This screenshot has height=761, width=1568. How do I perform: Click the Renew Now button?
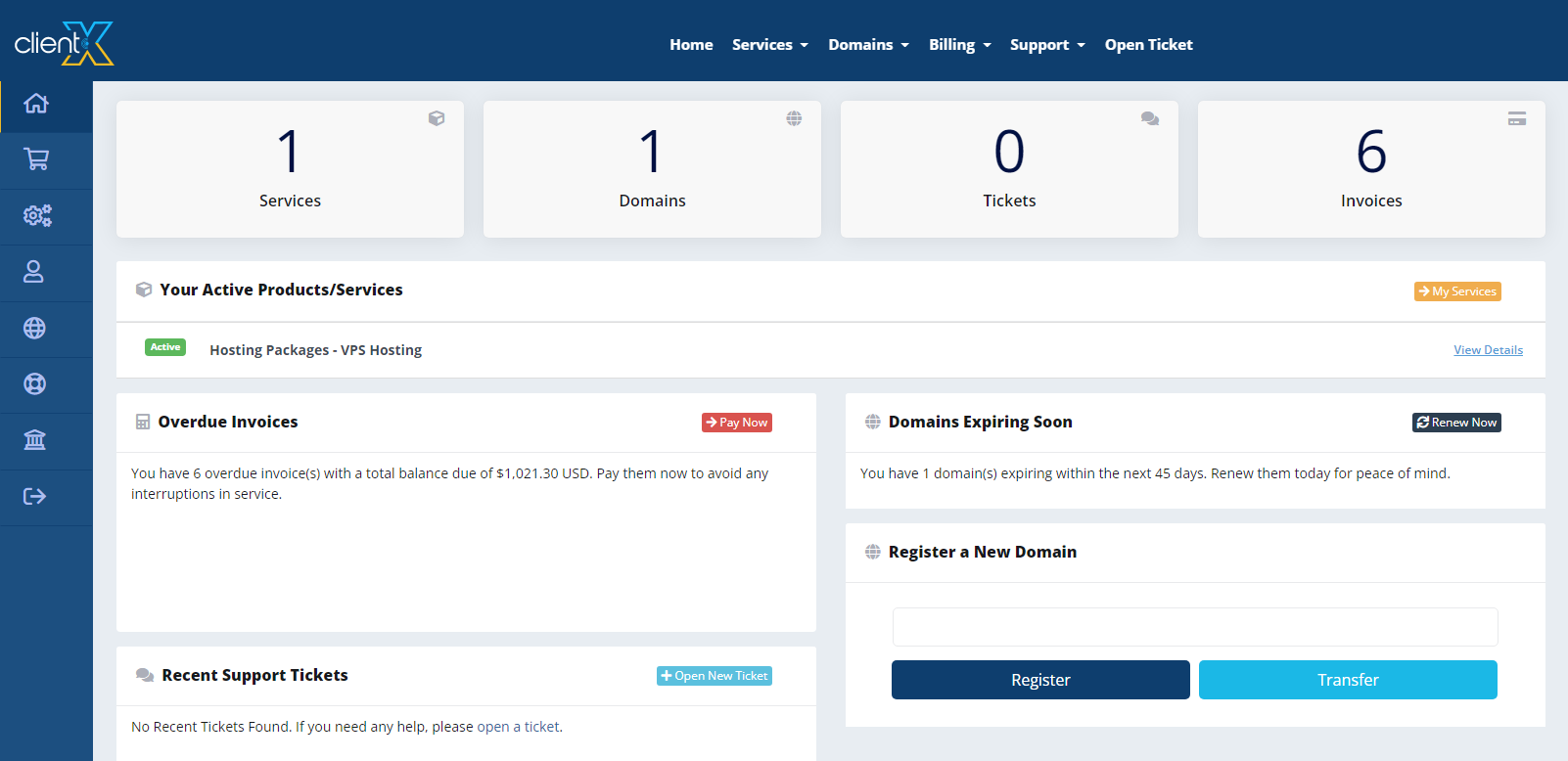point(1456,423)
